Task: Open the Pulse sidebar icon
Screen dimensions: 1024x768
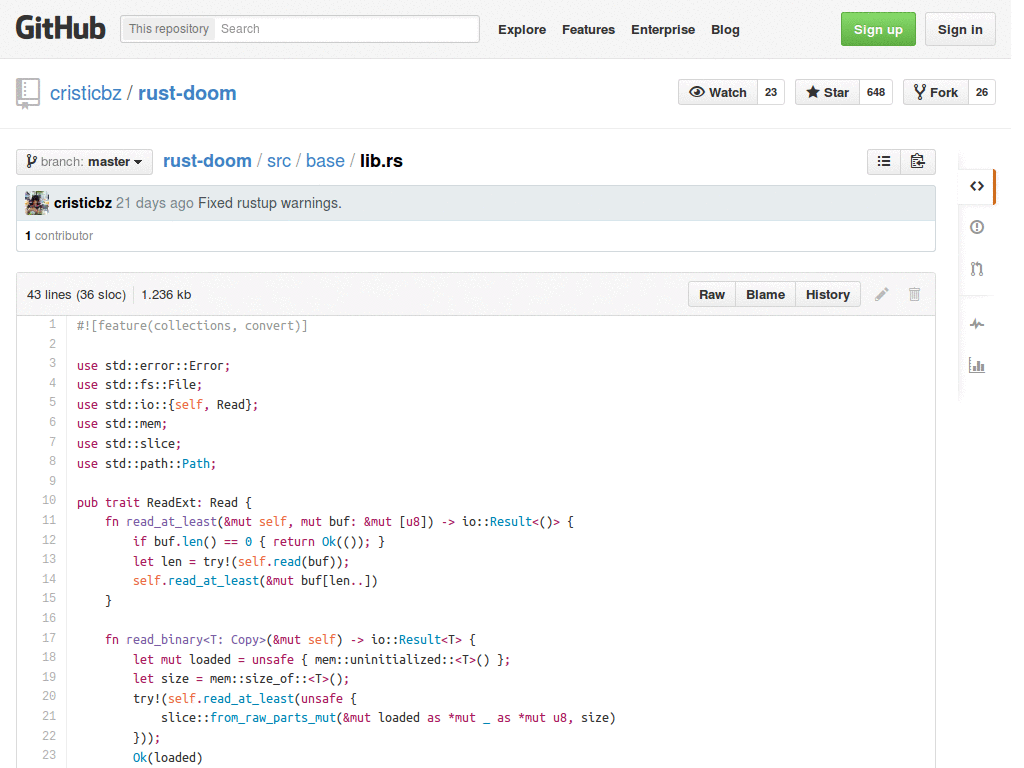Action: click(976, 324)
